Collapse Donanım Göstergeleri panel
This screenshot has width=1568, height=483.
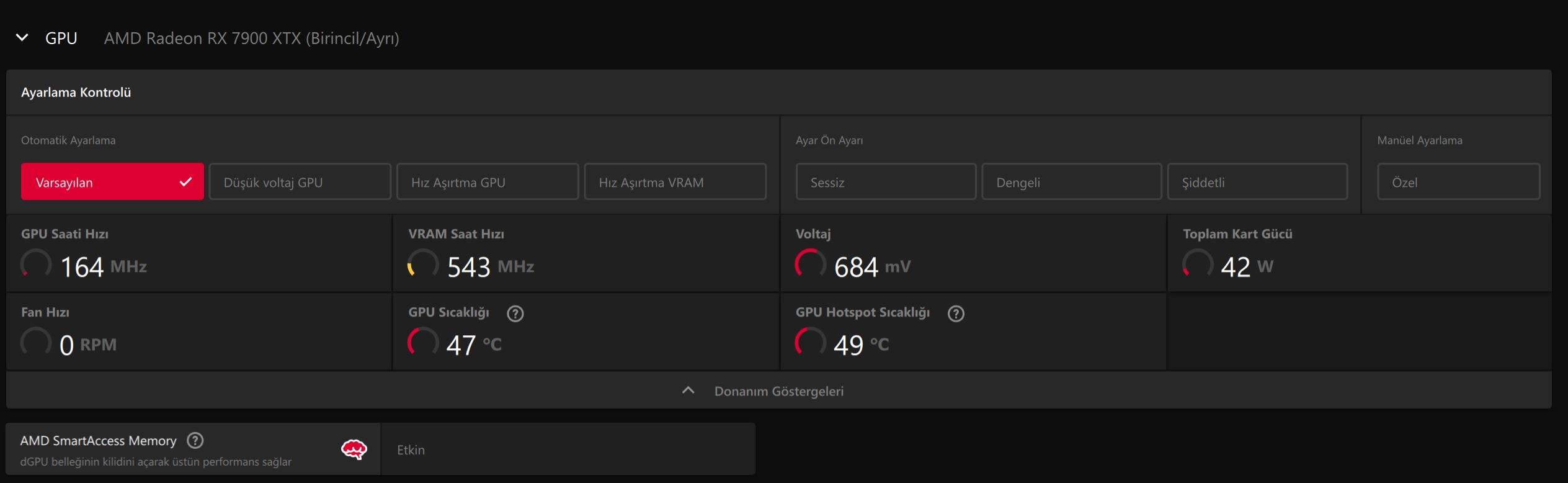point(779,390)
